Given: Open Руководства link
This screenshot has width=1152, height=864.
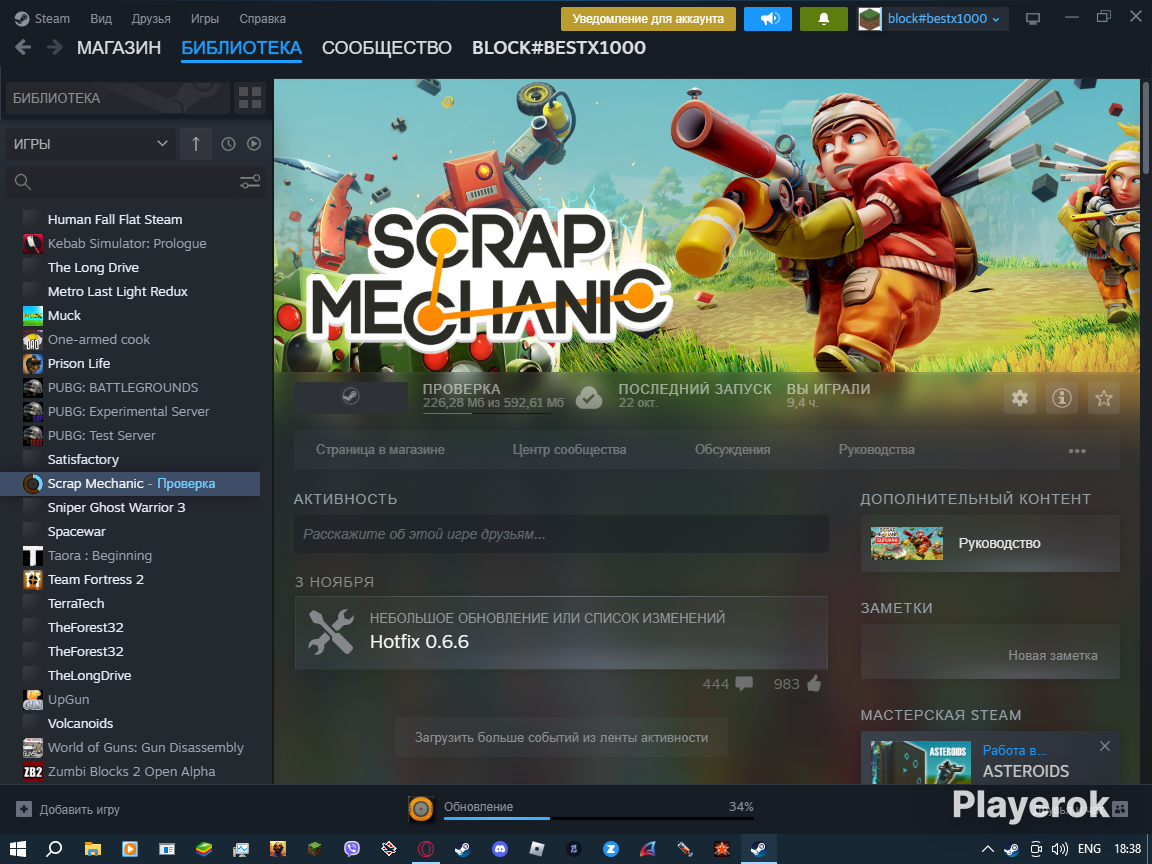Looking at the screenshot, I should (876, 450).
